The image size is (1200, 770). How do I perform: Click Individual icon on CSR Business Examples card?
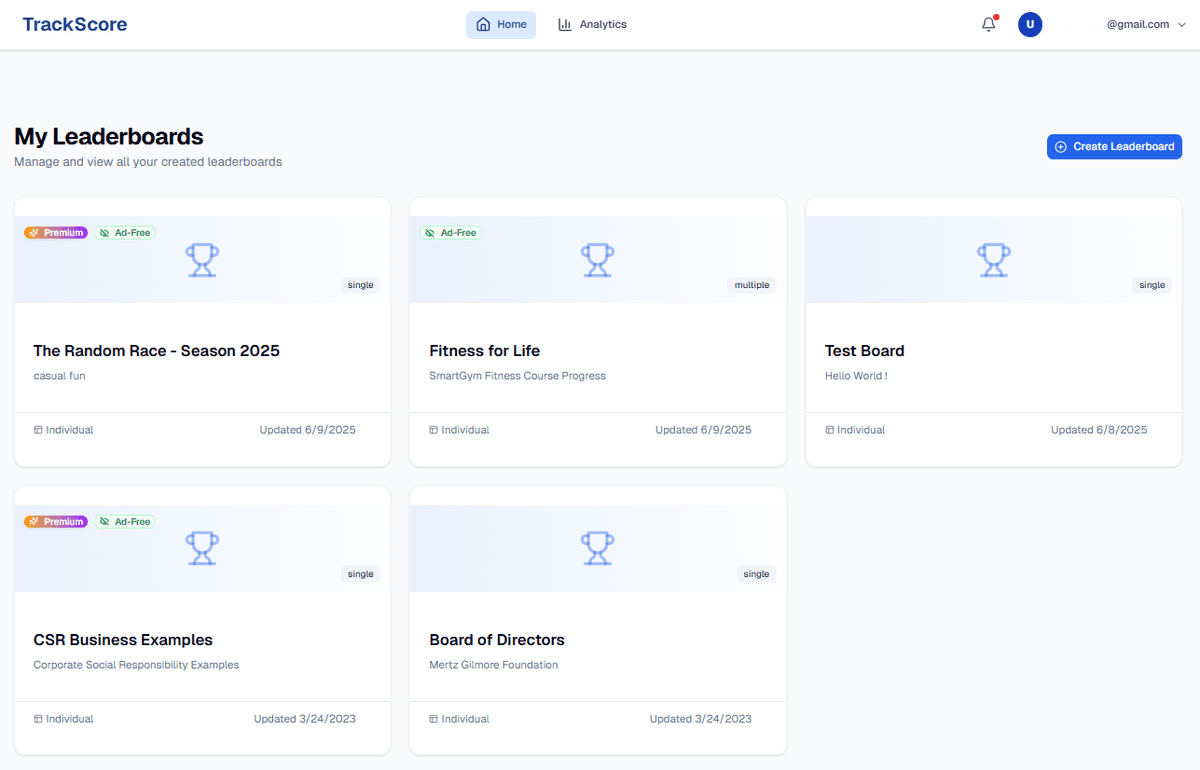coord(37,718)
